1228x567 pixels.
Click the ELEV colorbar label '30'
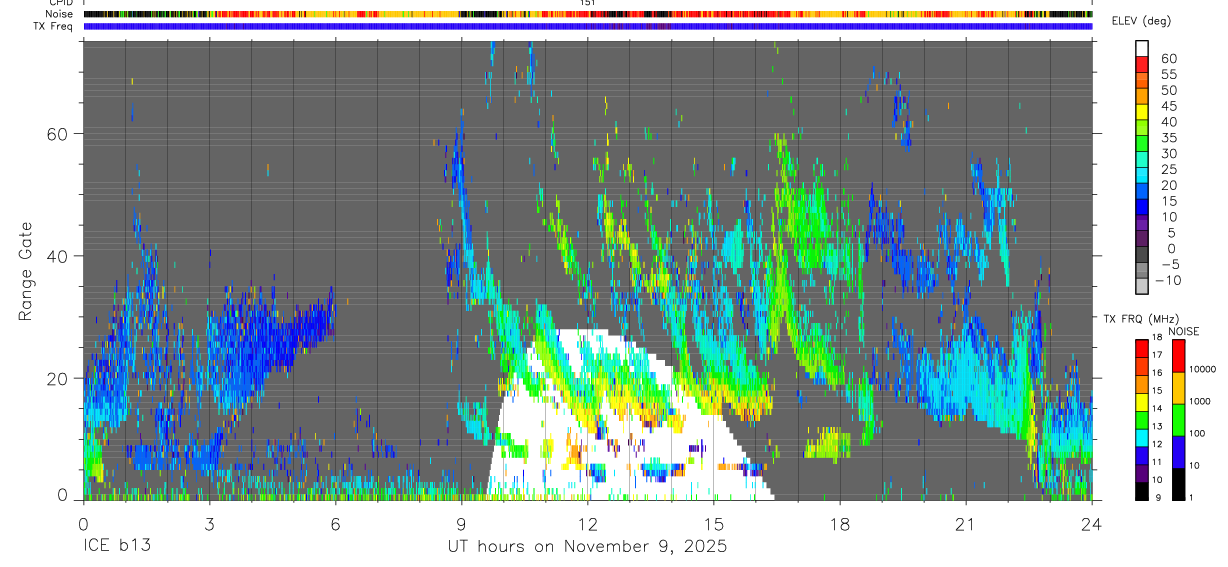[x=1168, y=153]
